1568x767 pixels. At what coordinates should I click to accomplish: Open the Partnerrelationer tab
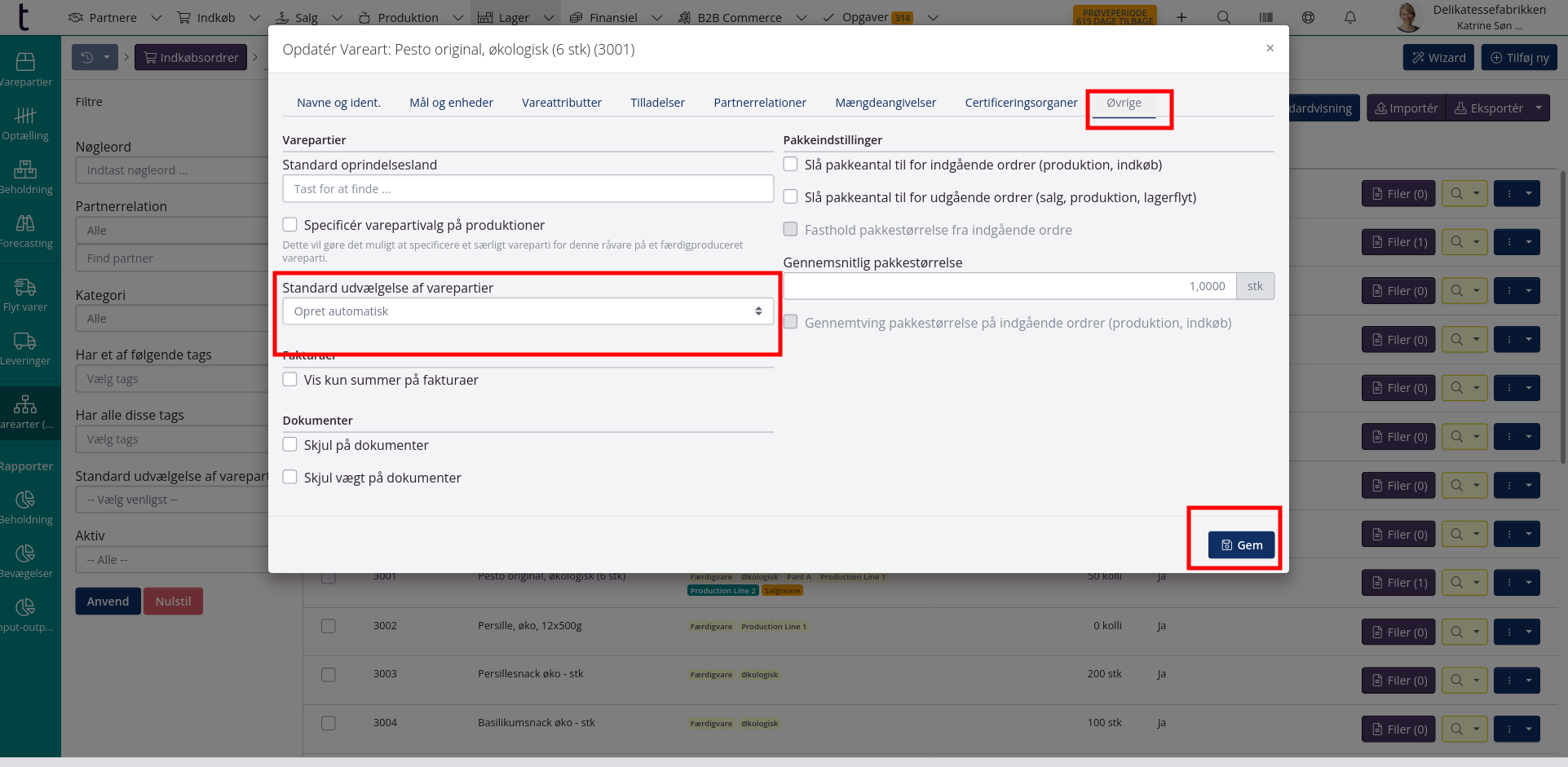759,103
